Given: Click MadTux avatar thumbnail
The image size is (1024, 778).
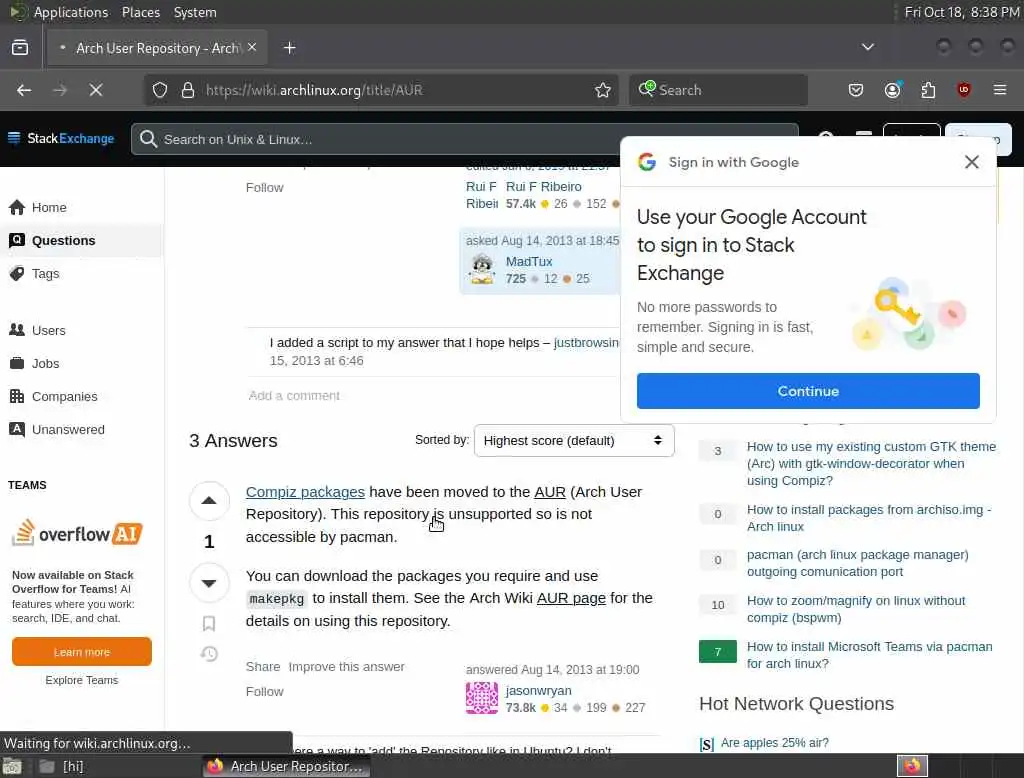Looking at the screenshot, I should (482, 269).
